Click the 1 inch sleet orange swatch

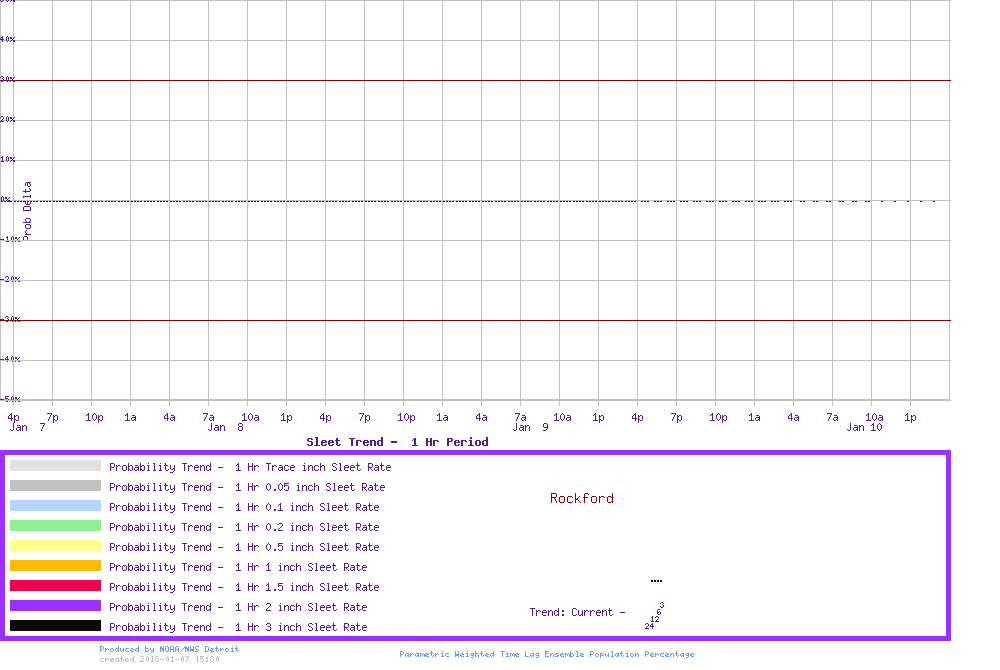pyautogui.click(x=55, y=566)
